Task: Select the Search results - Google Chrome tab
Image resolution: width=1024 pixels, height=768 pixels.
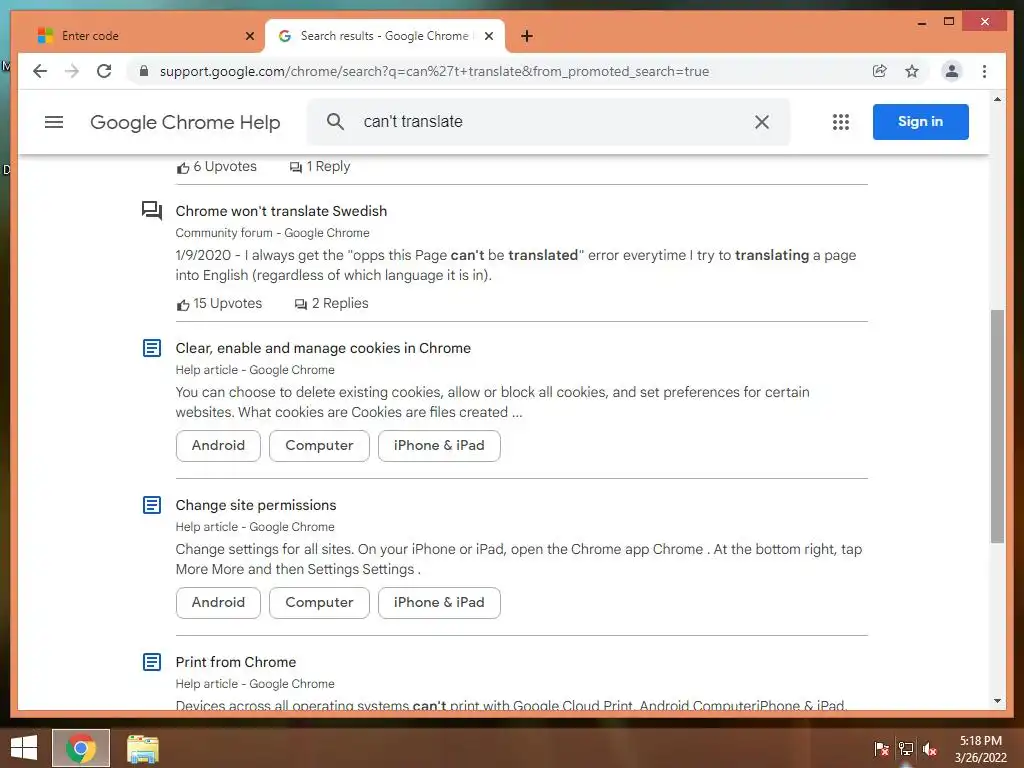Action: 385,36
